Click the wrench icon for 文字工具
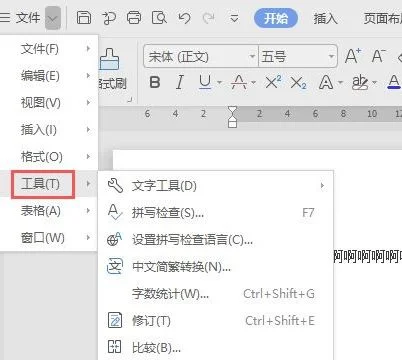402x360 pixels. [115, 185]
